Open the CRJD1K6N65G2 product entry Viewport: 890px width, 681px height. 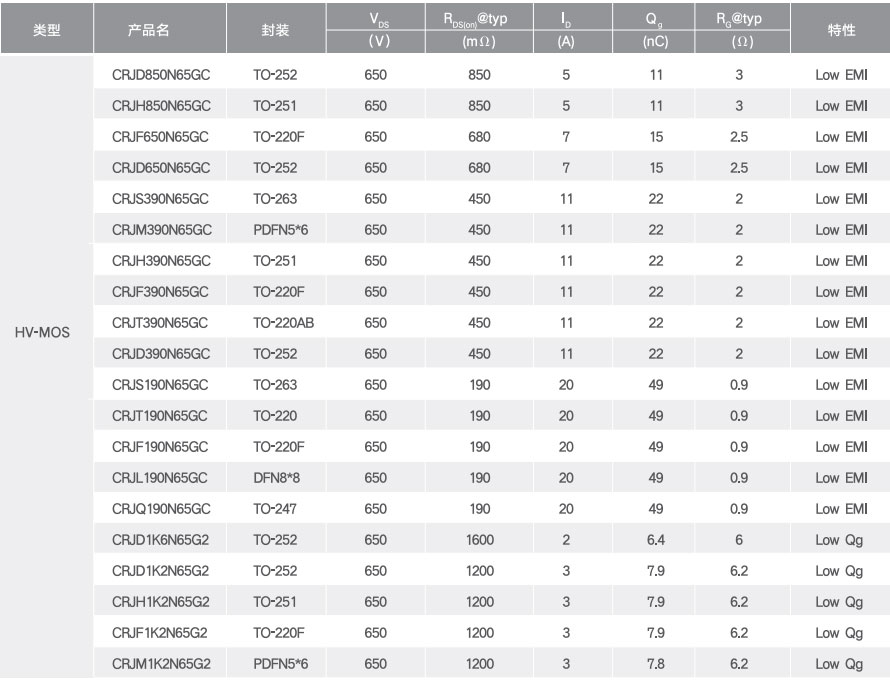161,540
